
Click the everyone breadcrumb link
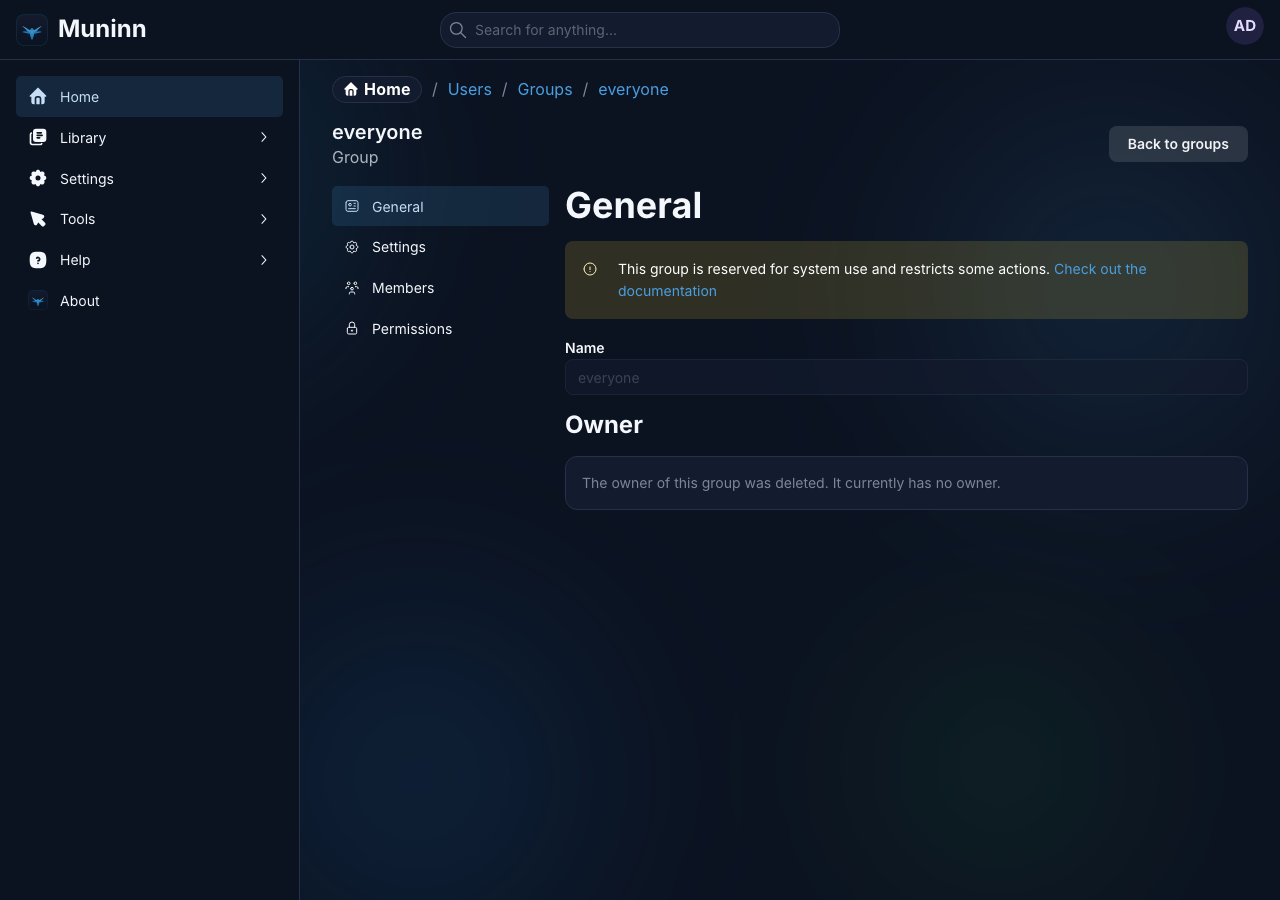[x=633, y=90]
